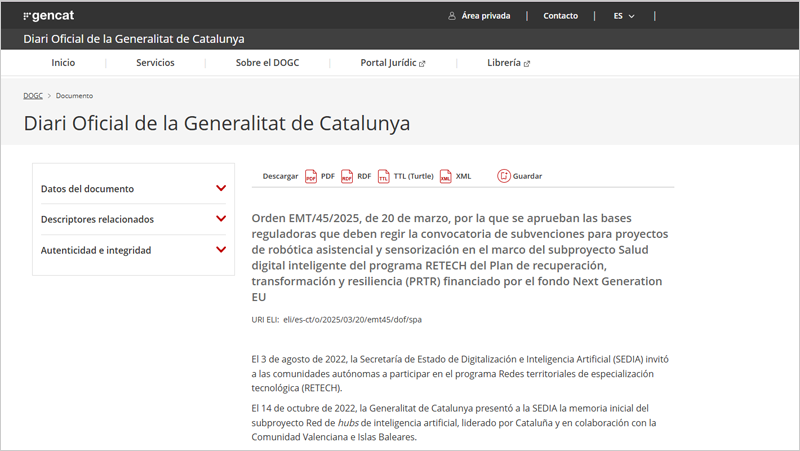
Task: Expand Autenticidad e integridad section
Action: click(221, 250)
